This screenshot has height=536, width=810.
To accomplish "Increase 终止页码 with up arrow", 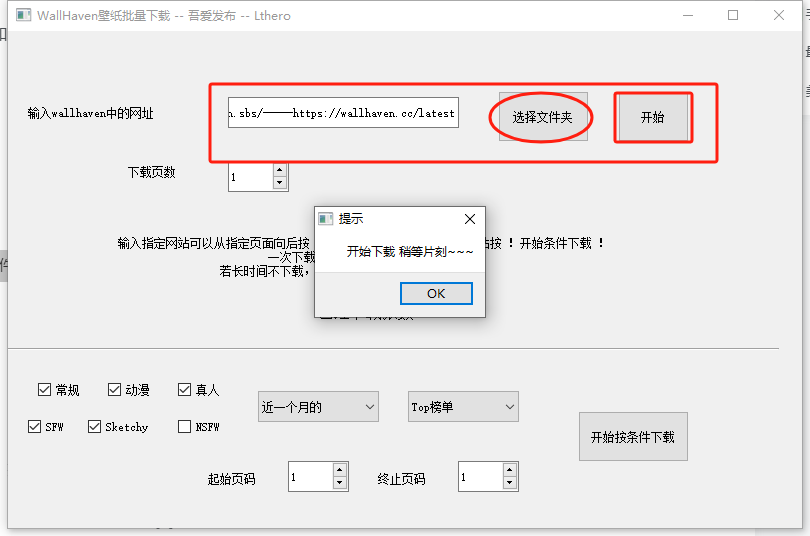I will 509,469.
